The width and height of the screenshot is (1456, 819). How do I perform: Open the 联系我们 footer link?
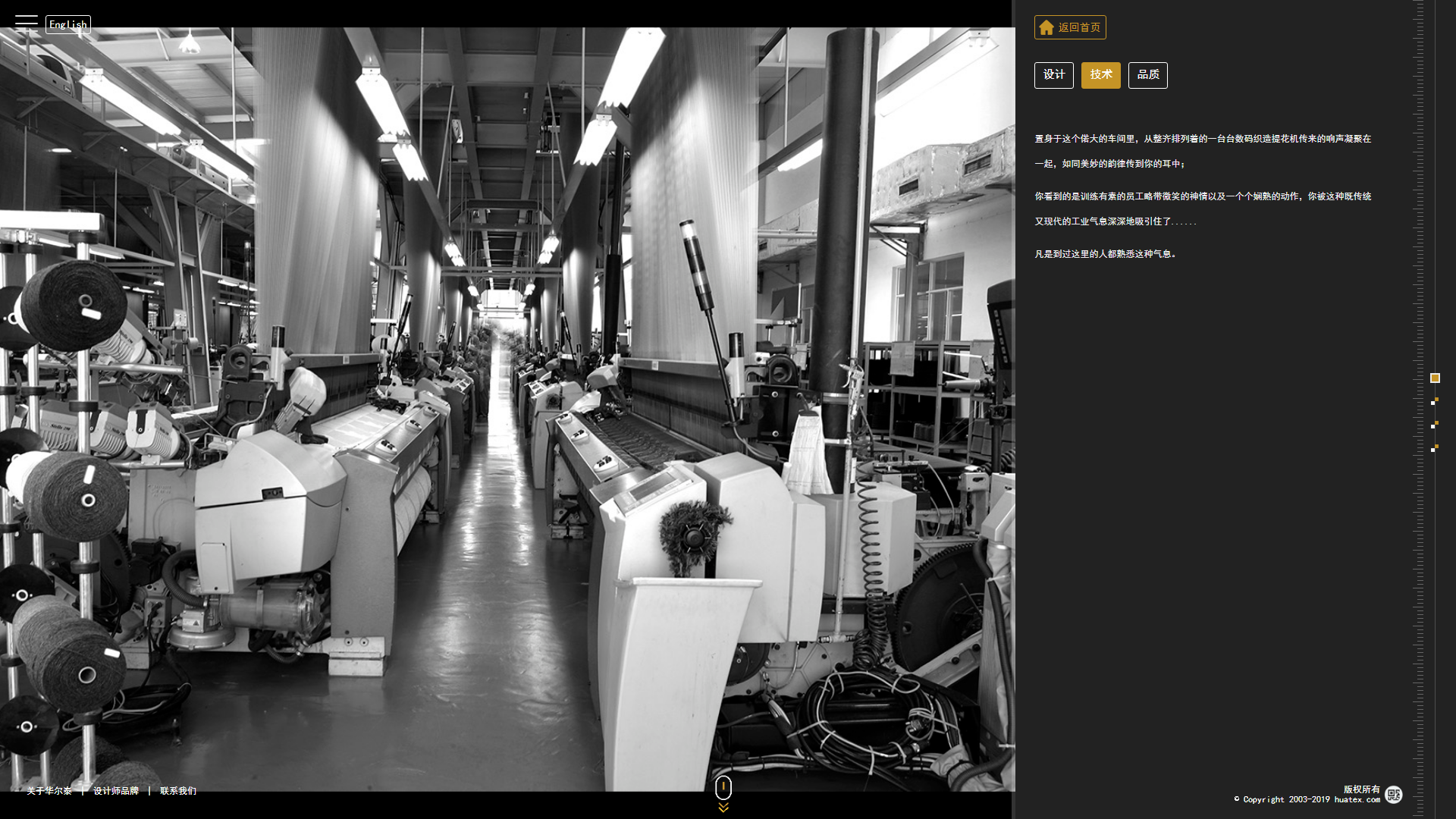[x=178, y=791]
